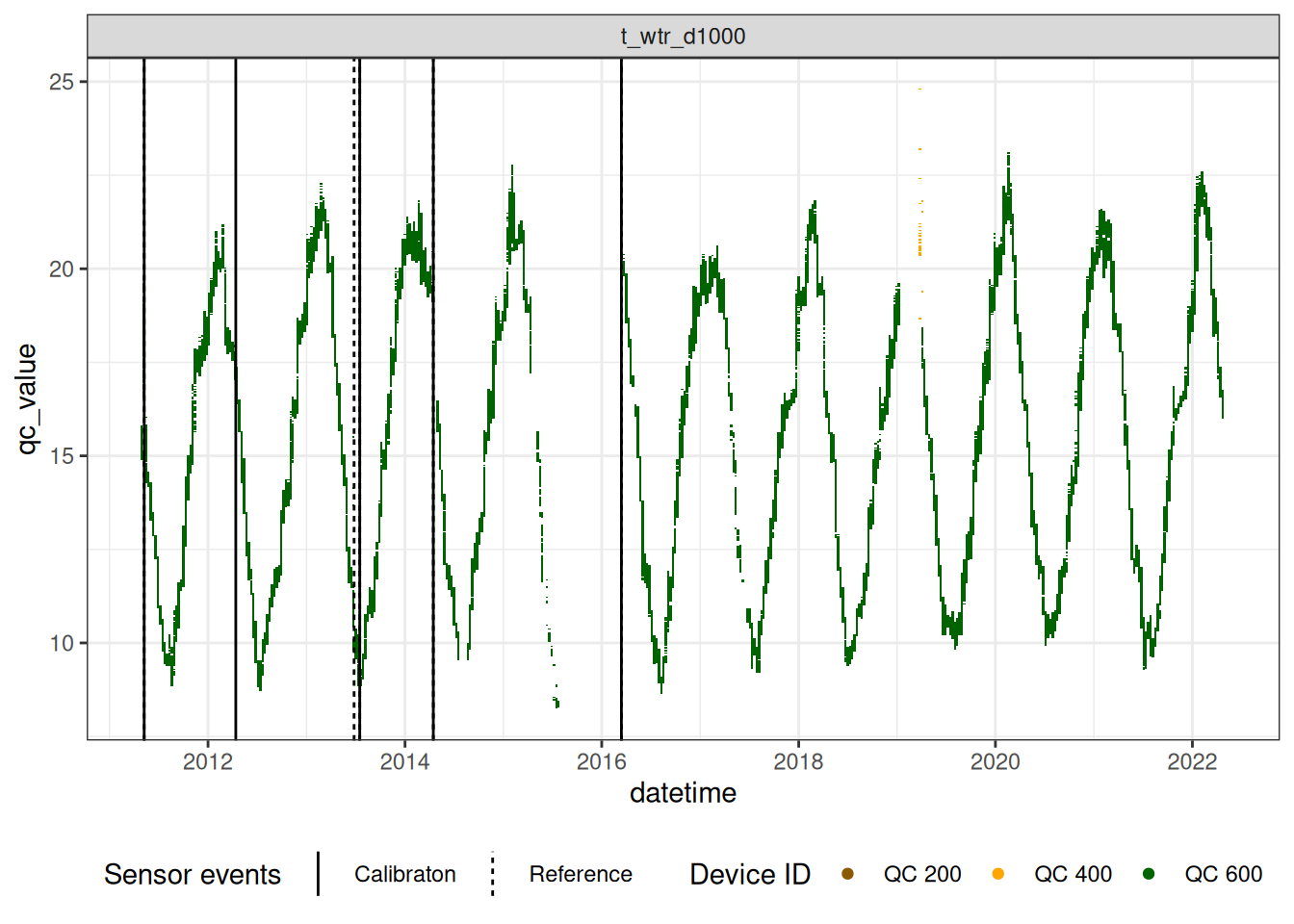Image resolution: width=1294 pixels, height=924 pixels.
Task: Click the 25 y-axis tick label
Action: [x=62, y=82]
